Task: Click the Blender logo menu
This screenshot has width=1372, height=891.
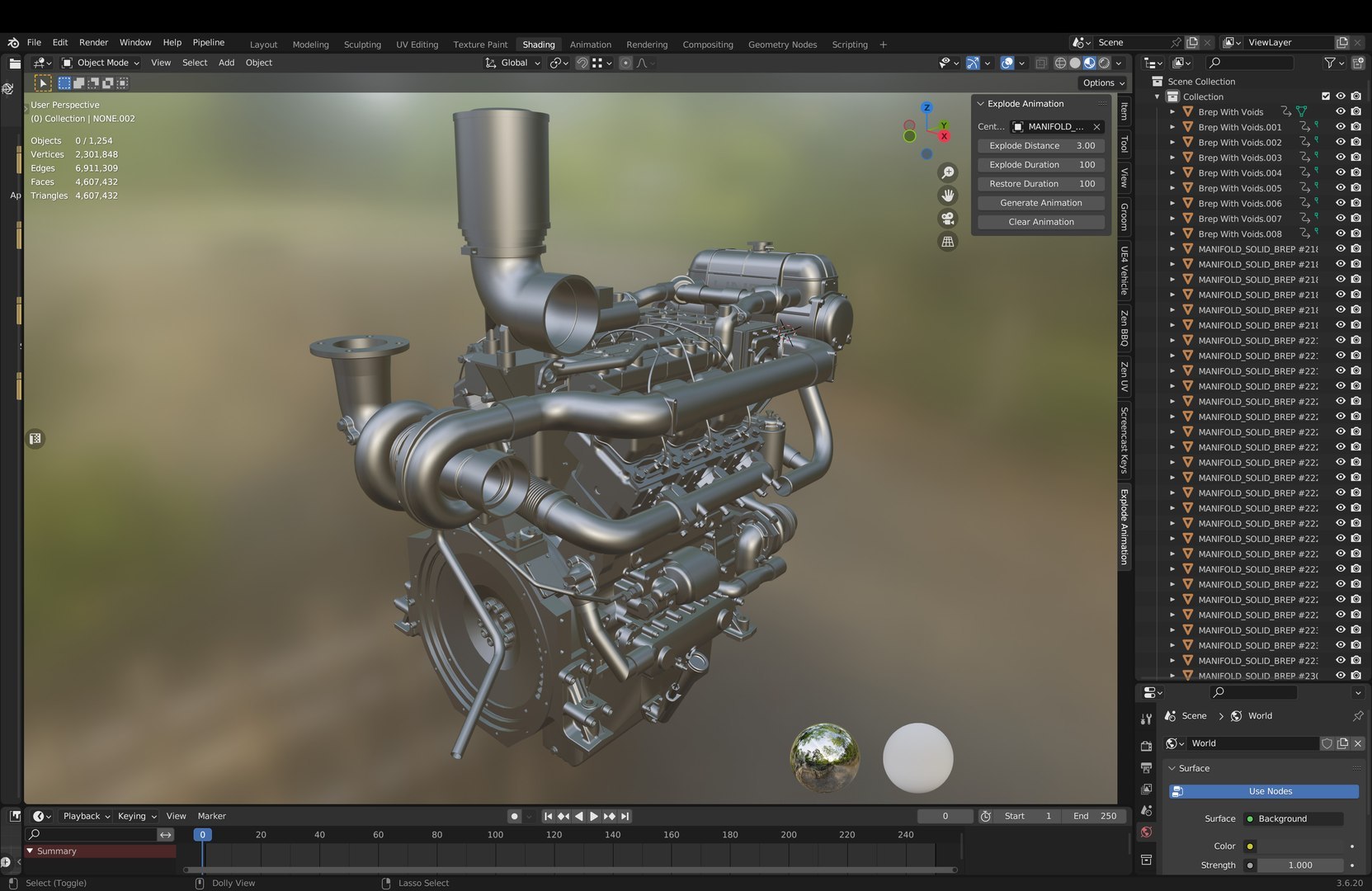Action: pyautogui.click(x=13, y=43)
